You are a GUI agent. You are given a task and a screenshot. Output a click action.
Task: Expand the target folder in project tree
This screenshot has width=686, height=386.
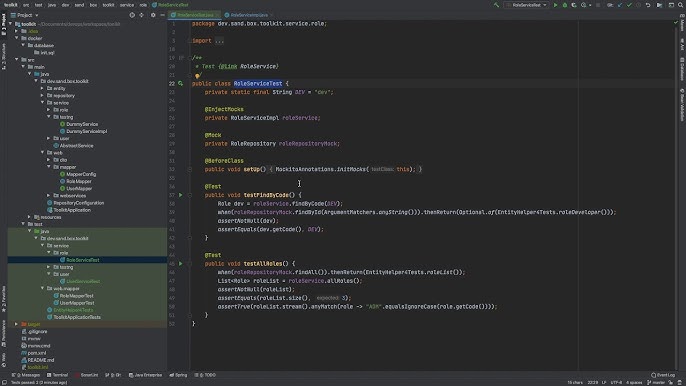click(17, 324)
